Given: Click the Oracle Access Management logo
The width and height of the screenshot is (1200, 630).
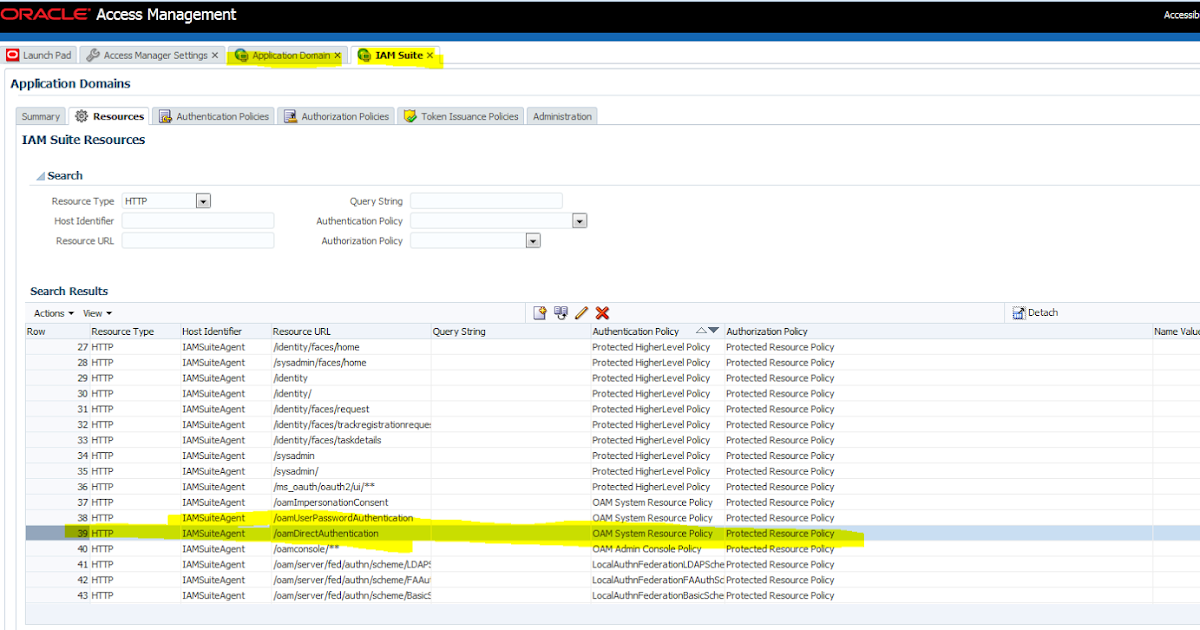Looking at the screenshot, I should pos(119,15).
